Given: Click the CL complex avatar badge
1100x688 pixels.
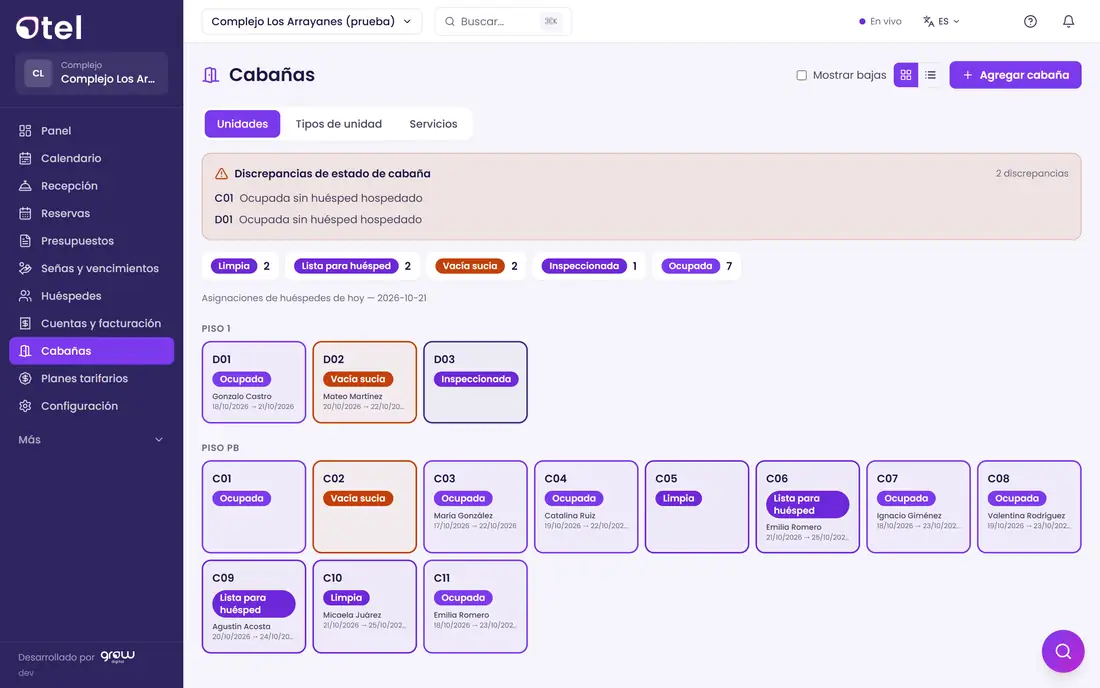Looking at the screenshot, I should (38, 73).
